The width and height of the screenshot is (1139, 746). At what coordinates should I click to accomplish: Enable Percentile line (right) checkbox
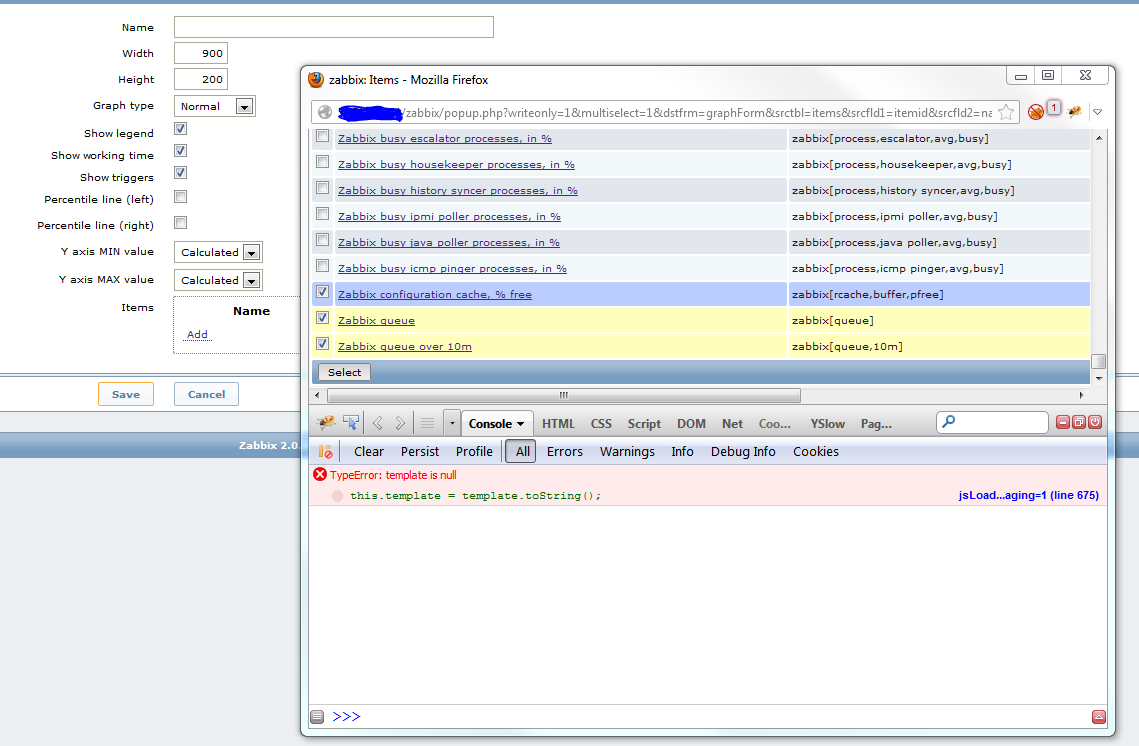[181, 222]
